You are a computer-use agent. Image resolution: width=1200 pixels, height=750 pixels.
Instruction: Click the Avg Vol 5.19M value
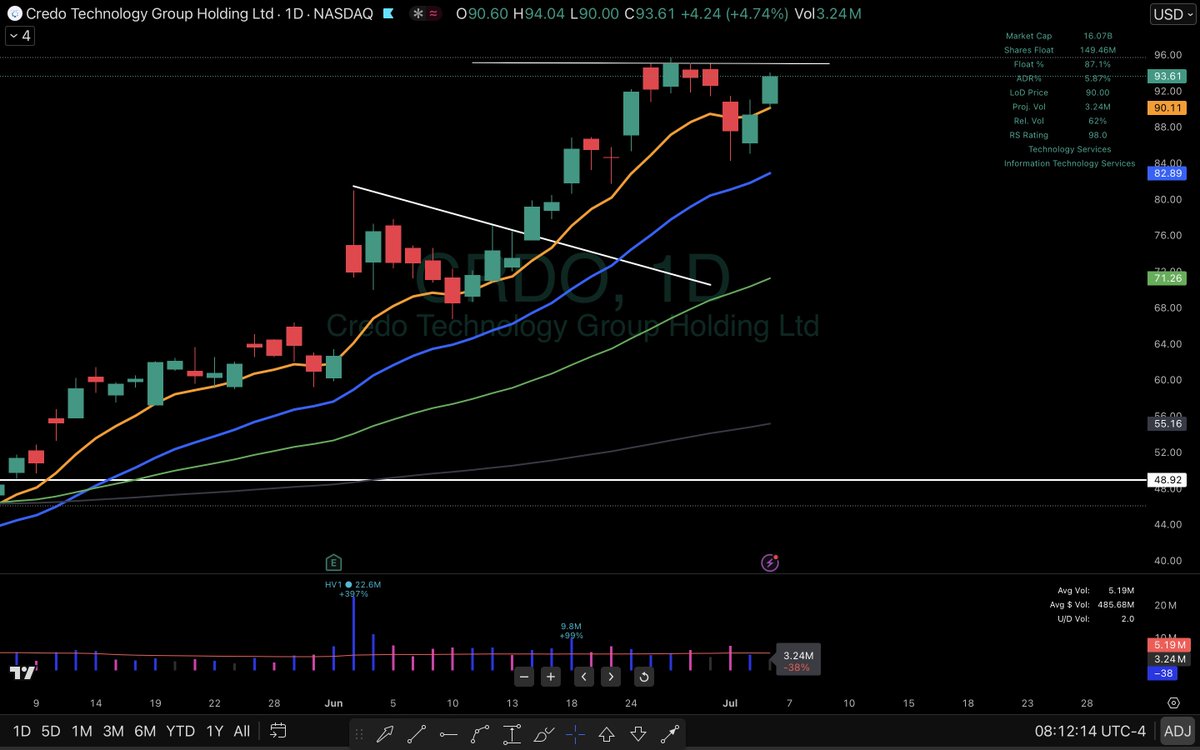point(1121,590)
